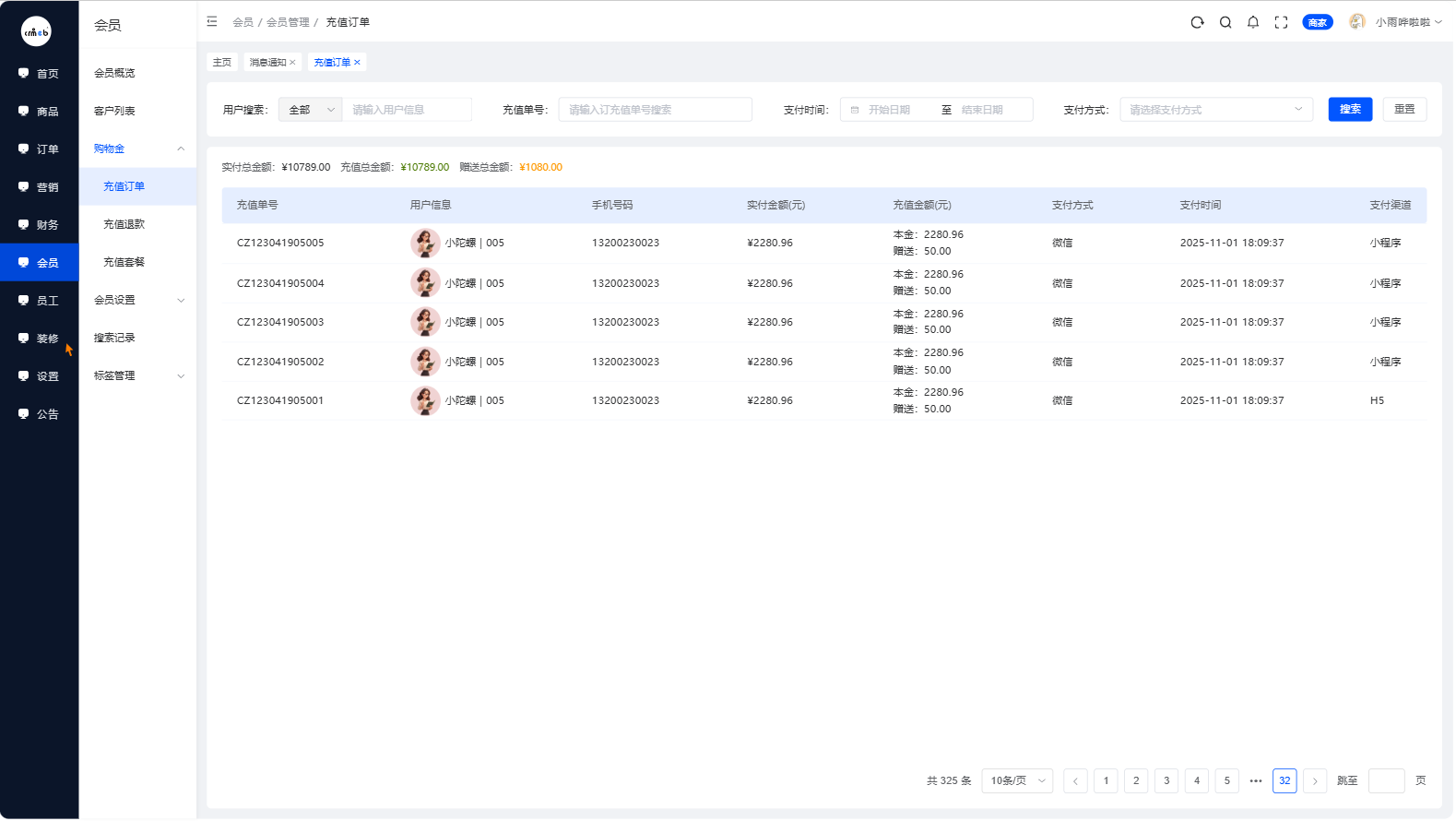Open notifications bell icon
Screen dimensions: 1456x821
1253,22
